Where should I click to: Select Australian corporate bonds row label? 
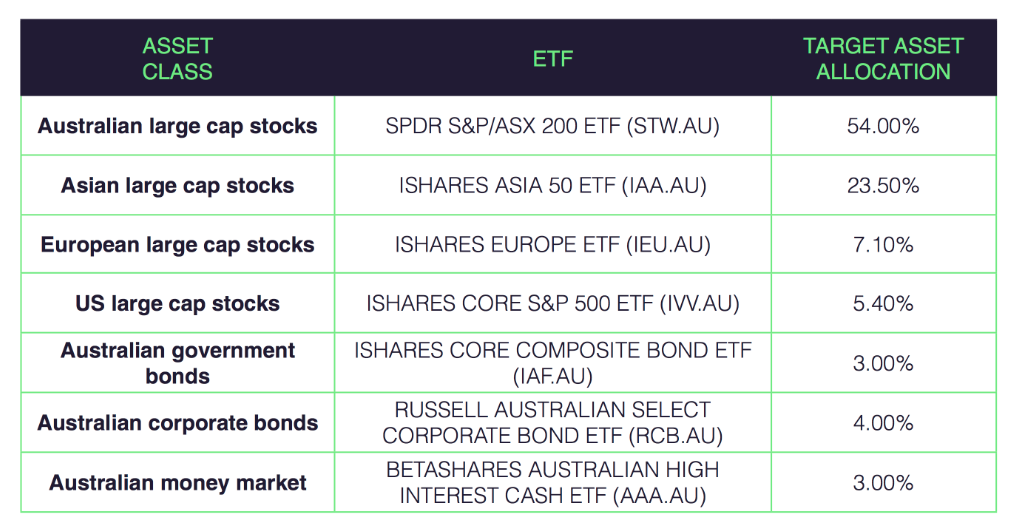click(x=177, y=423)
